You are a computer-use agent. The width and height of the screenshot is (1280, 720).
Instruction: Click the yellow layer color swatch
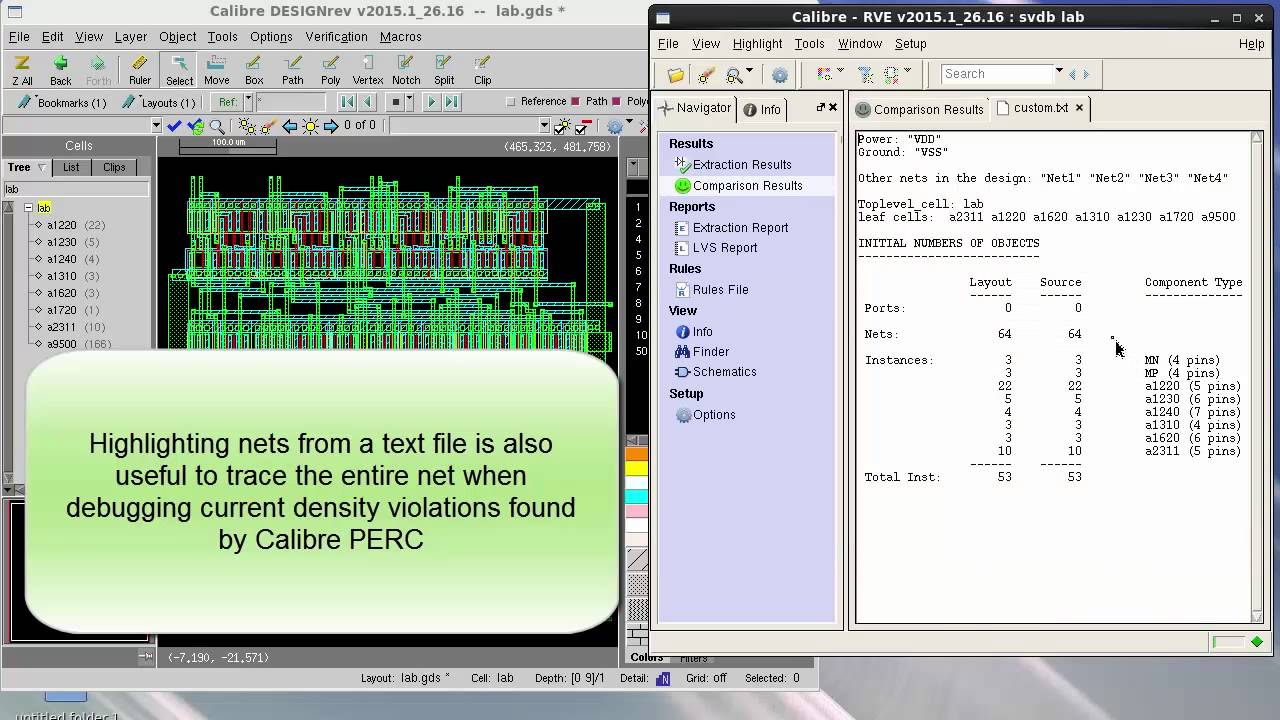[636, 469]
